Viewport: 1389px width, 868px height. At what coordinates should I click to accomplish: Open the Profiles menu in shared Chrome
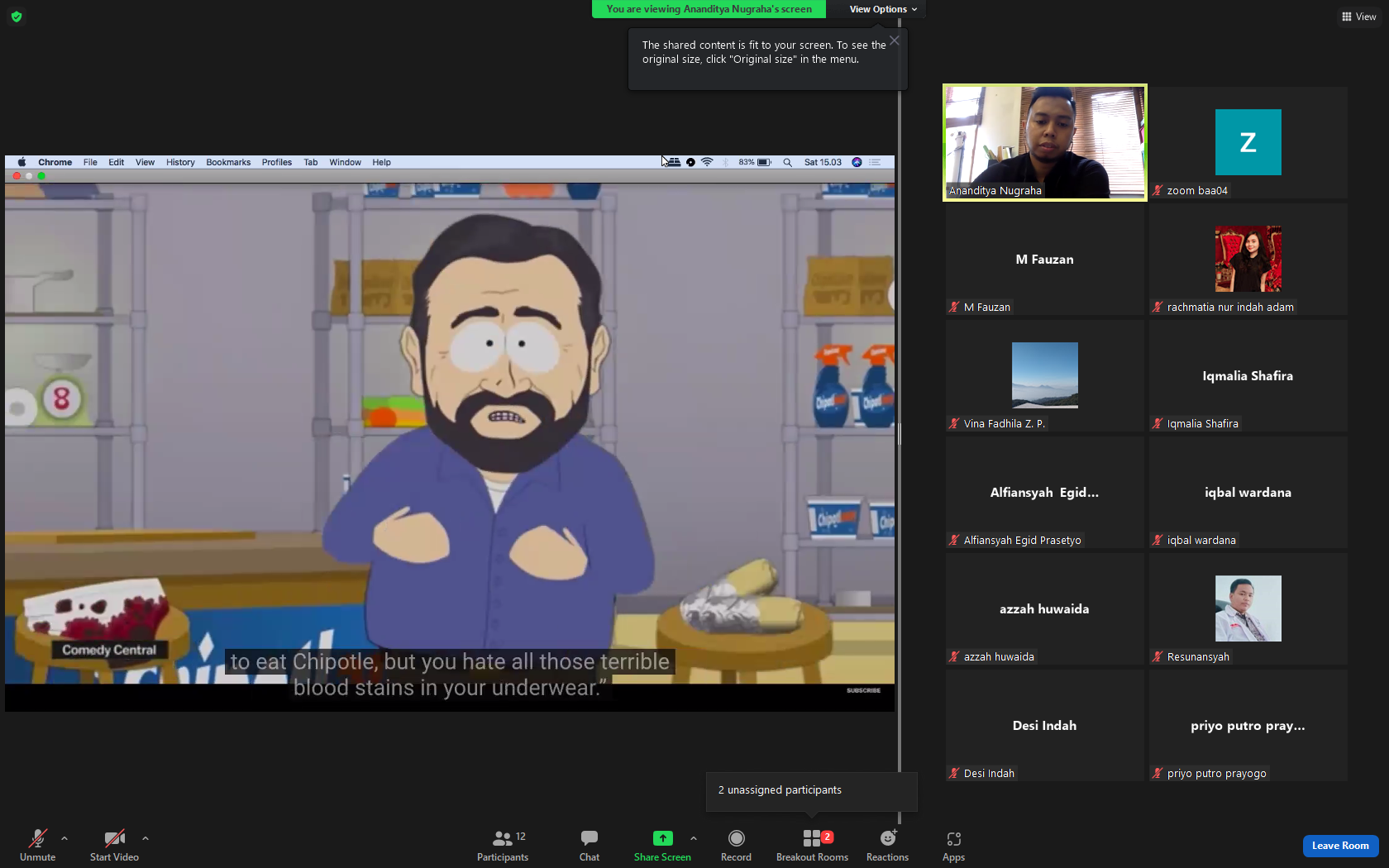click(277, 162)
